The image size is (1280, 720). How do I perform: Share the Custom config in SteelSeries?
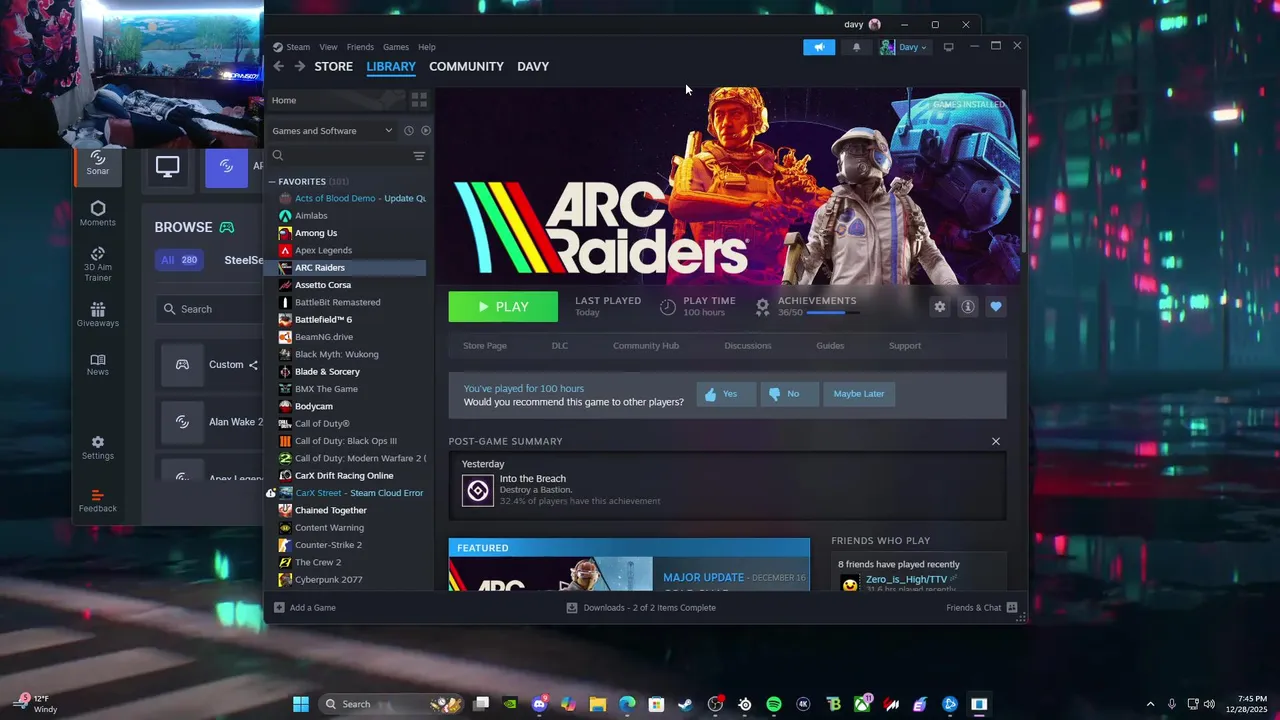click(253, 365)
